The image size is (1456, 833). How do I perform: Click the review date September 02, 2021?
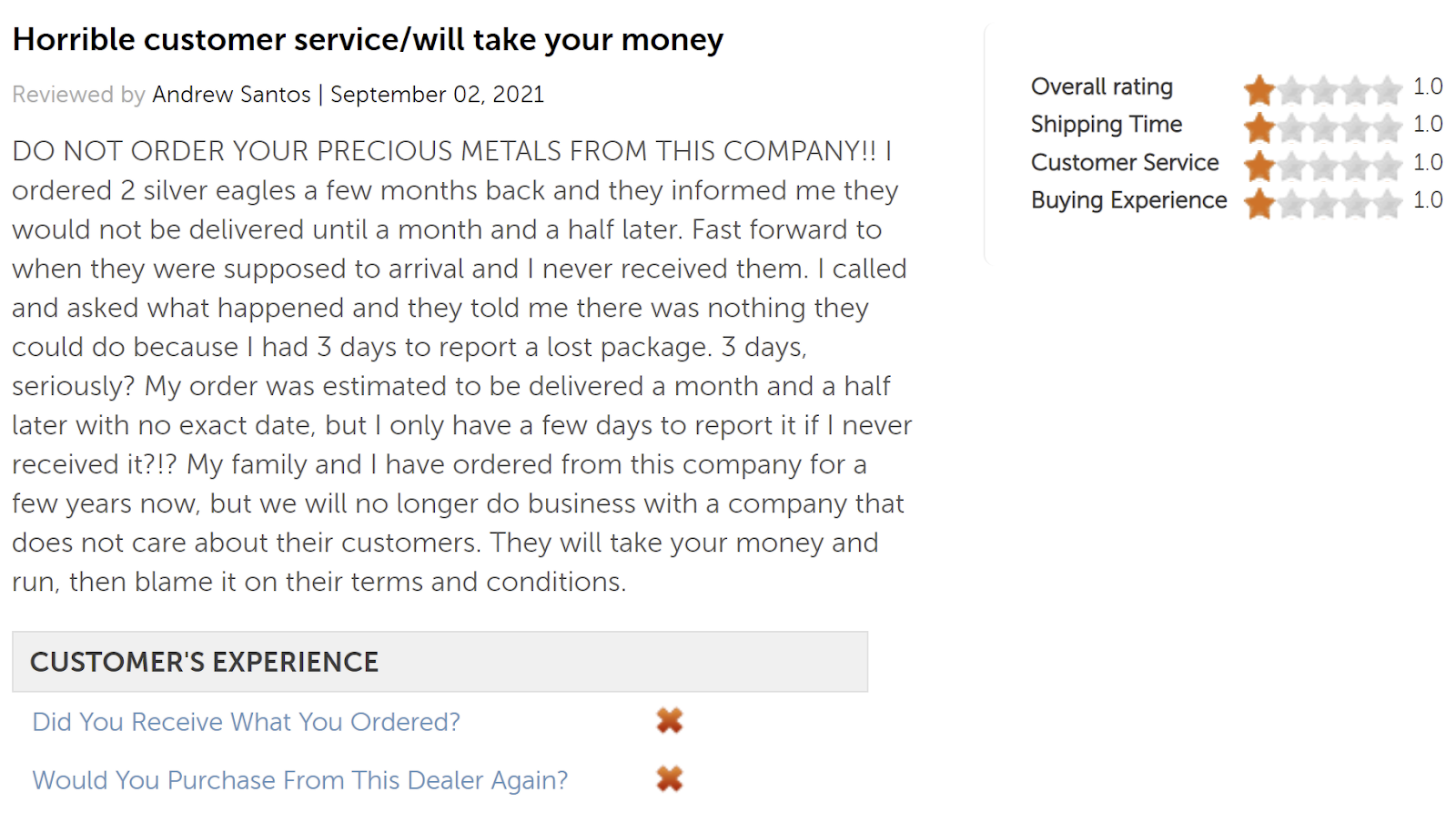click(437, 94)
